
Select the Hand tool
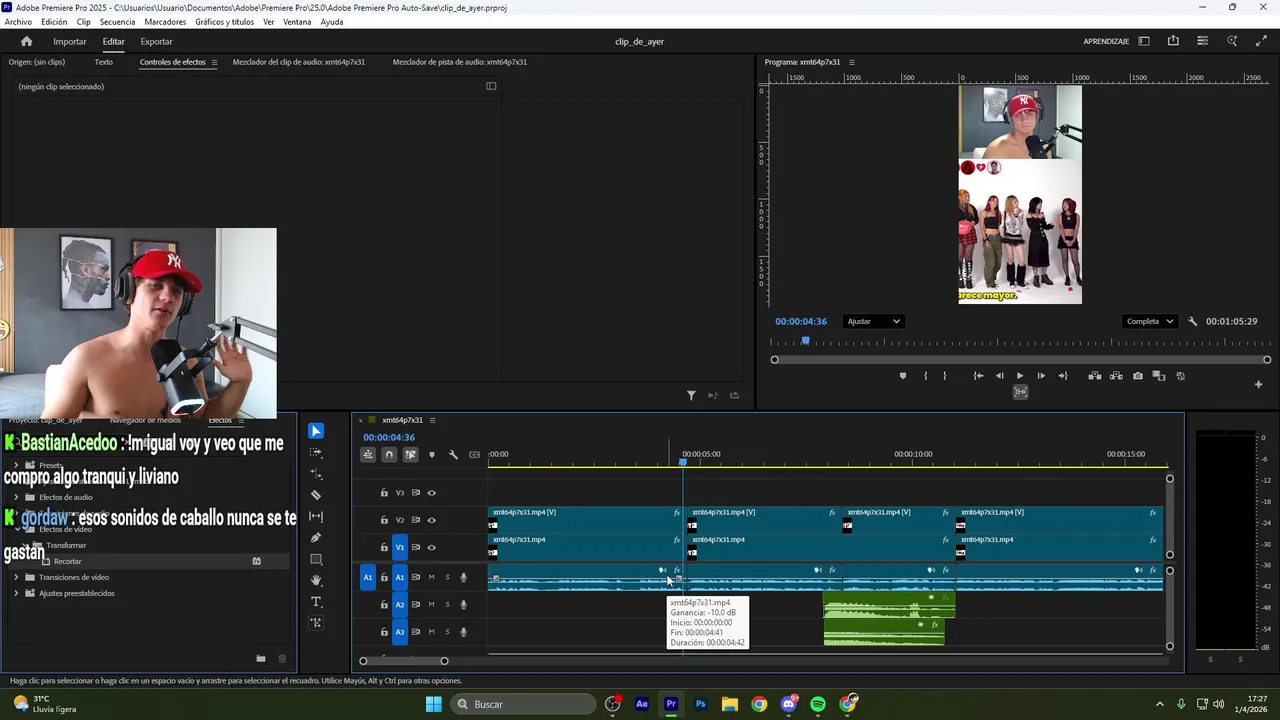[x=316, y=580]
